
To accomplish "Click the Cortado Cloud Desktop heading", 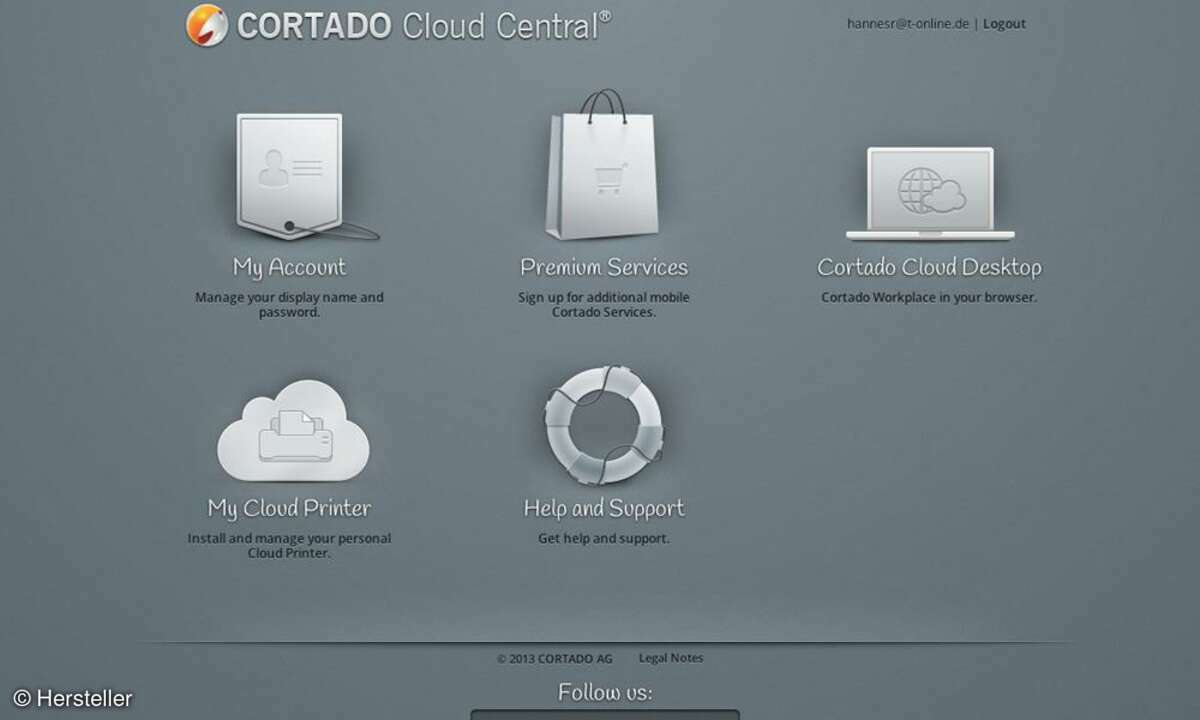I will click(x=930, y=267).
